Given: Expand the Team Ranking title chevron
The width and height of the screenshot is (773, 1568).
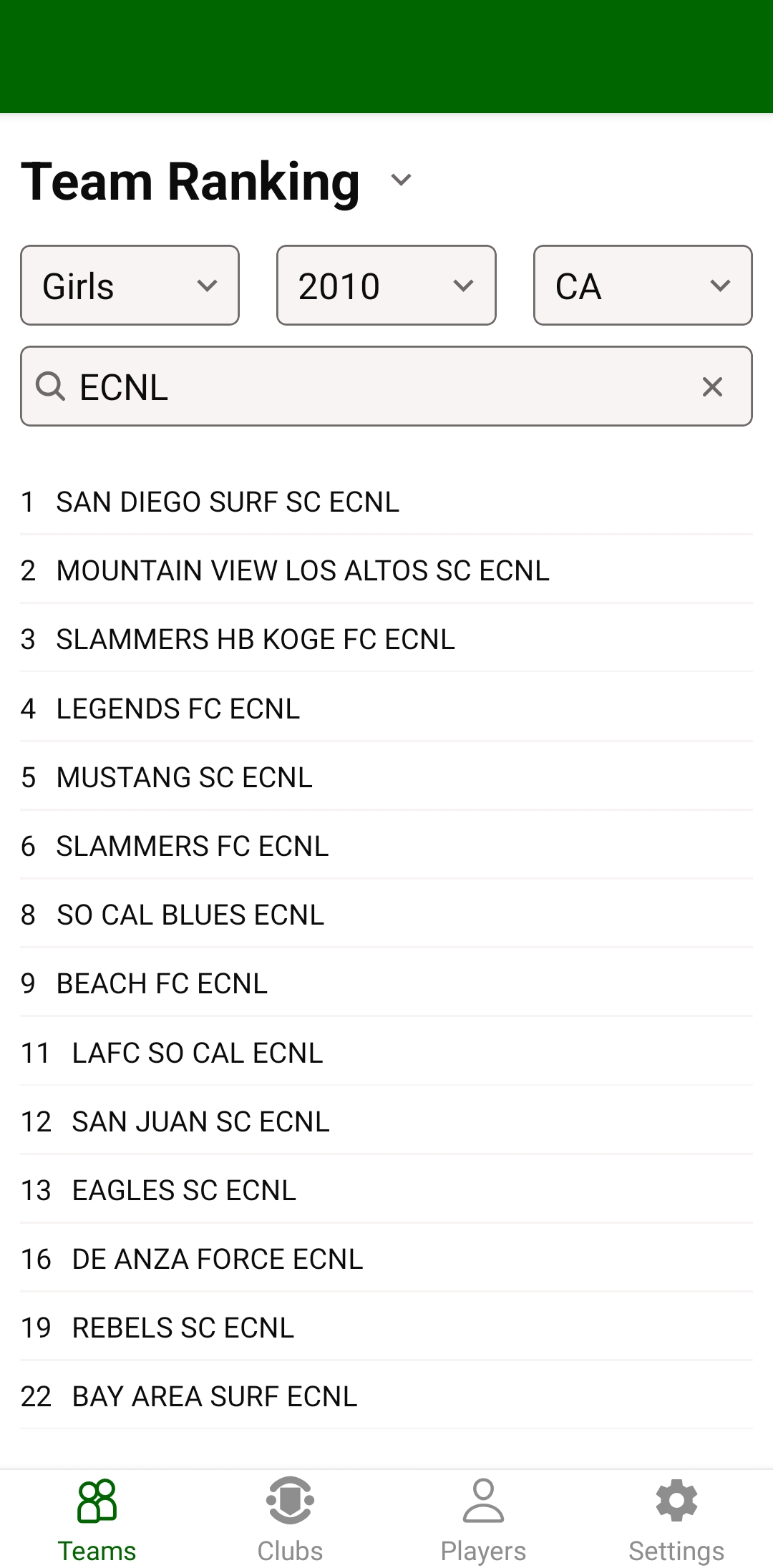Looking at the screenshot, I should tap(401, 180).
